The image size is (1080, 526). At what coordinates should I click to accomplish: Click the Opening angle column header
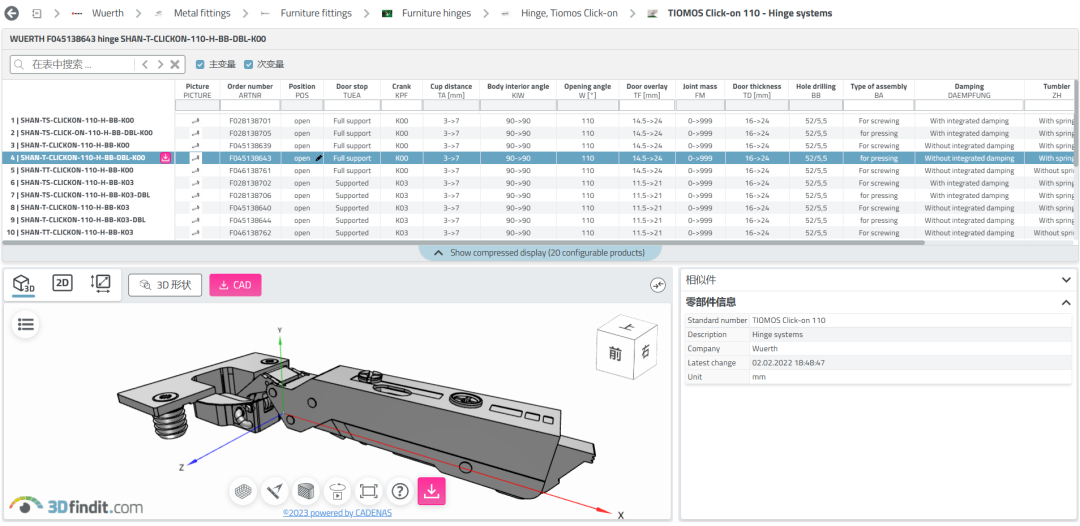coord(587,90)
